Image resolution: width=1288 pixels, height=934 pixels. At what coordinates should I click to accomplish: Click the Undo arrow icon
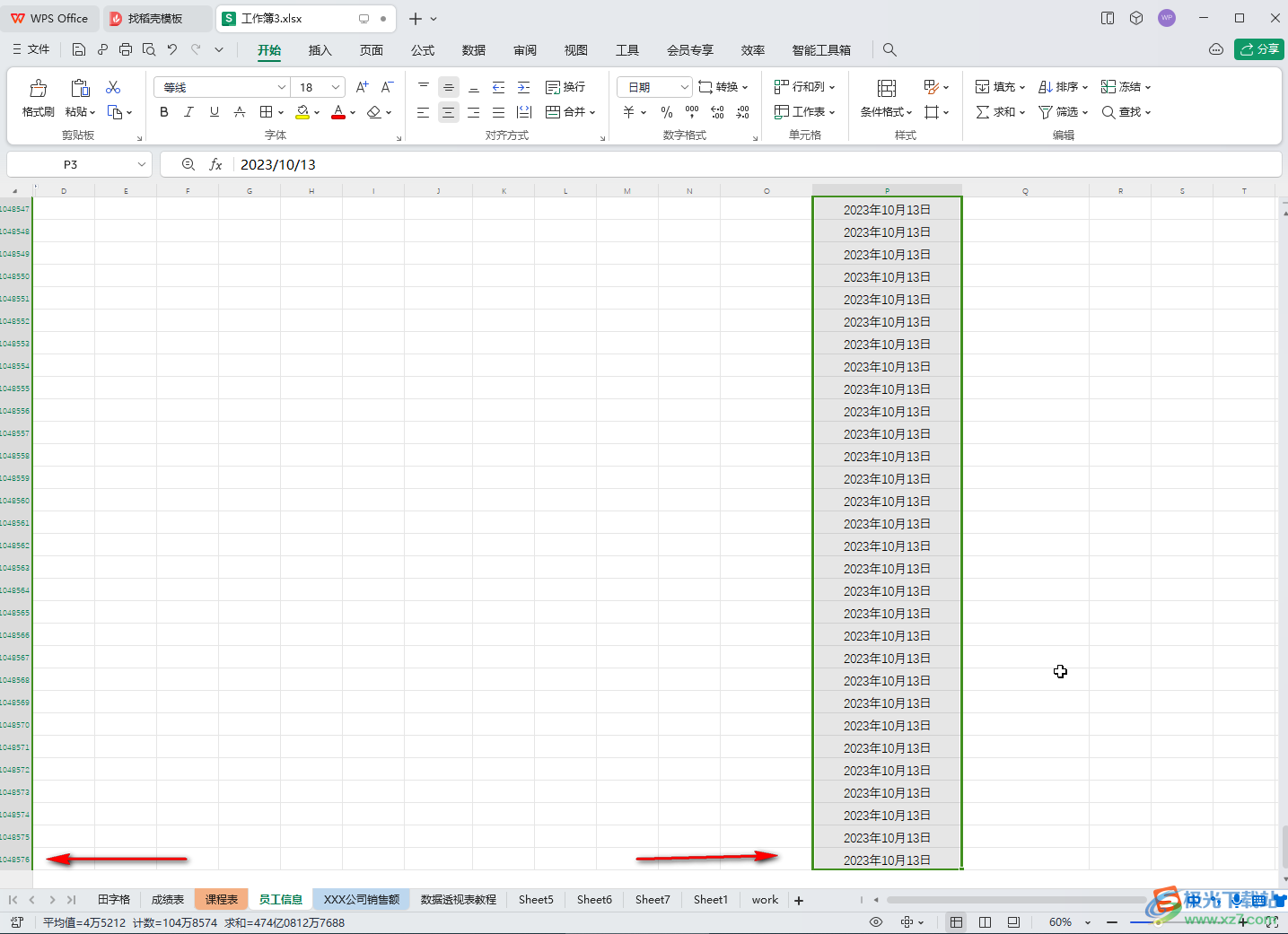172,49
